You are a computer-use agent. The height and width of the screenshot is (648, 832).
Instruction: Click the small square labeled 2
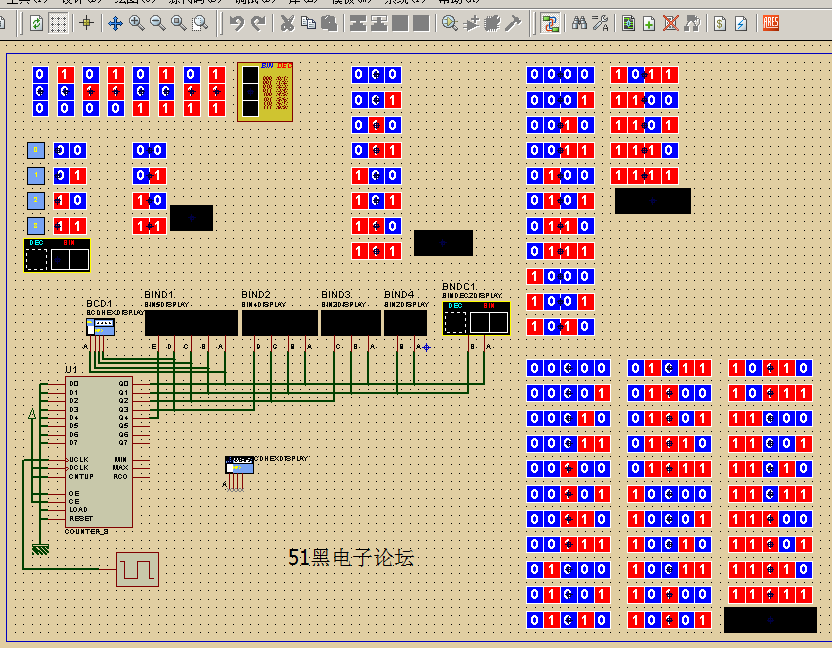point(36,201)
